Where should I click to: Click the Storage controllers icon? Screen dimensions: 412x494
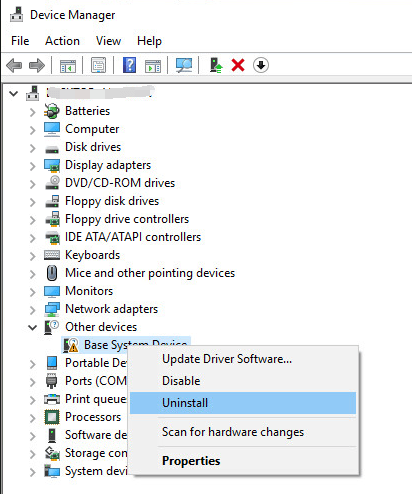tap(52, 453)
